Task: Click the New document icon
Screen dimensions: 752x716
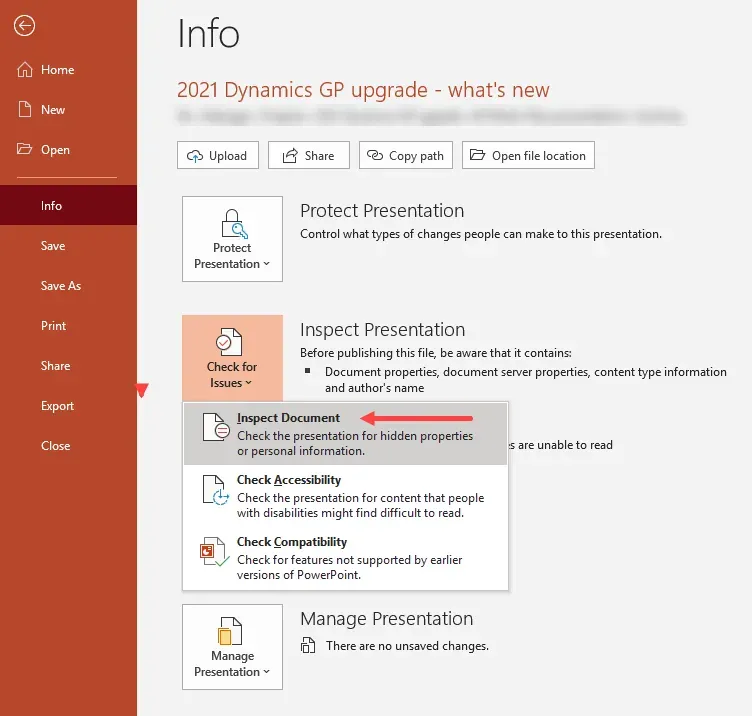Action: point(25,110)
